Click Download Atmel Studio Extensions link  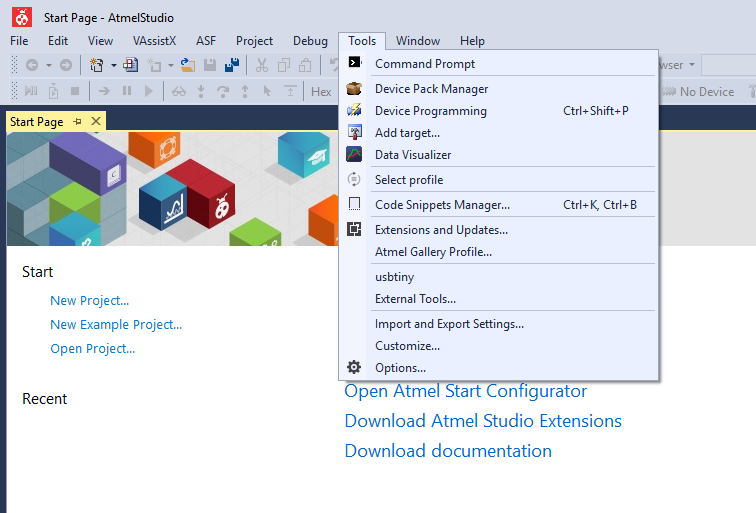(x=483, y=421)
